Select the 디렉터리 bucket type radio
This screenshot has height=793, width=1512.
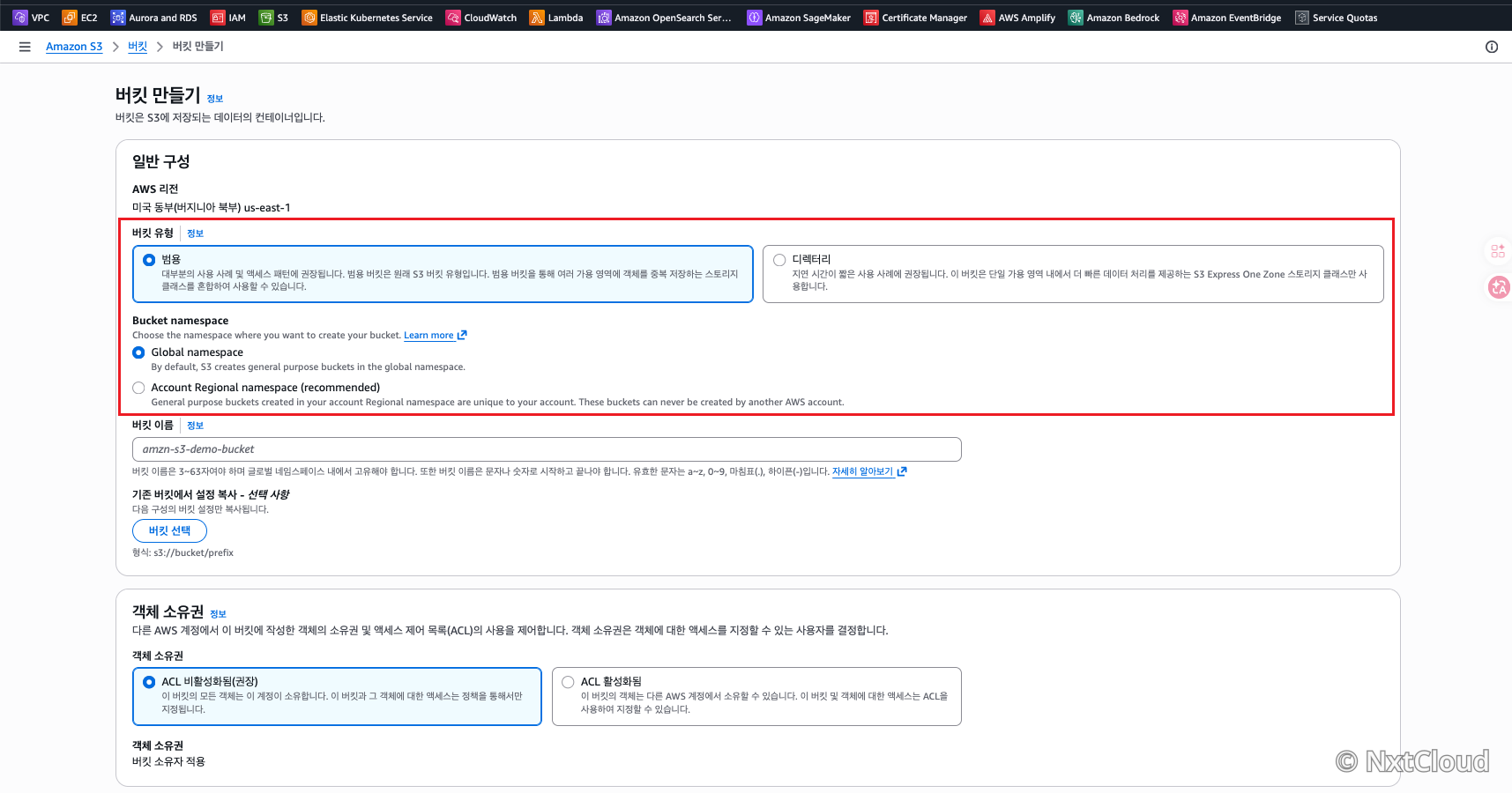(779, 260)
